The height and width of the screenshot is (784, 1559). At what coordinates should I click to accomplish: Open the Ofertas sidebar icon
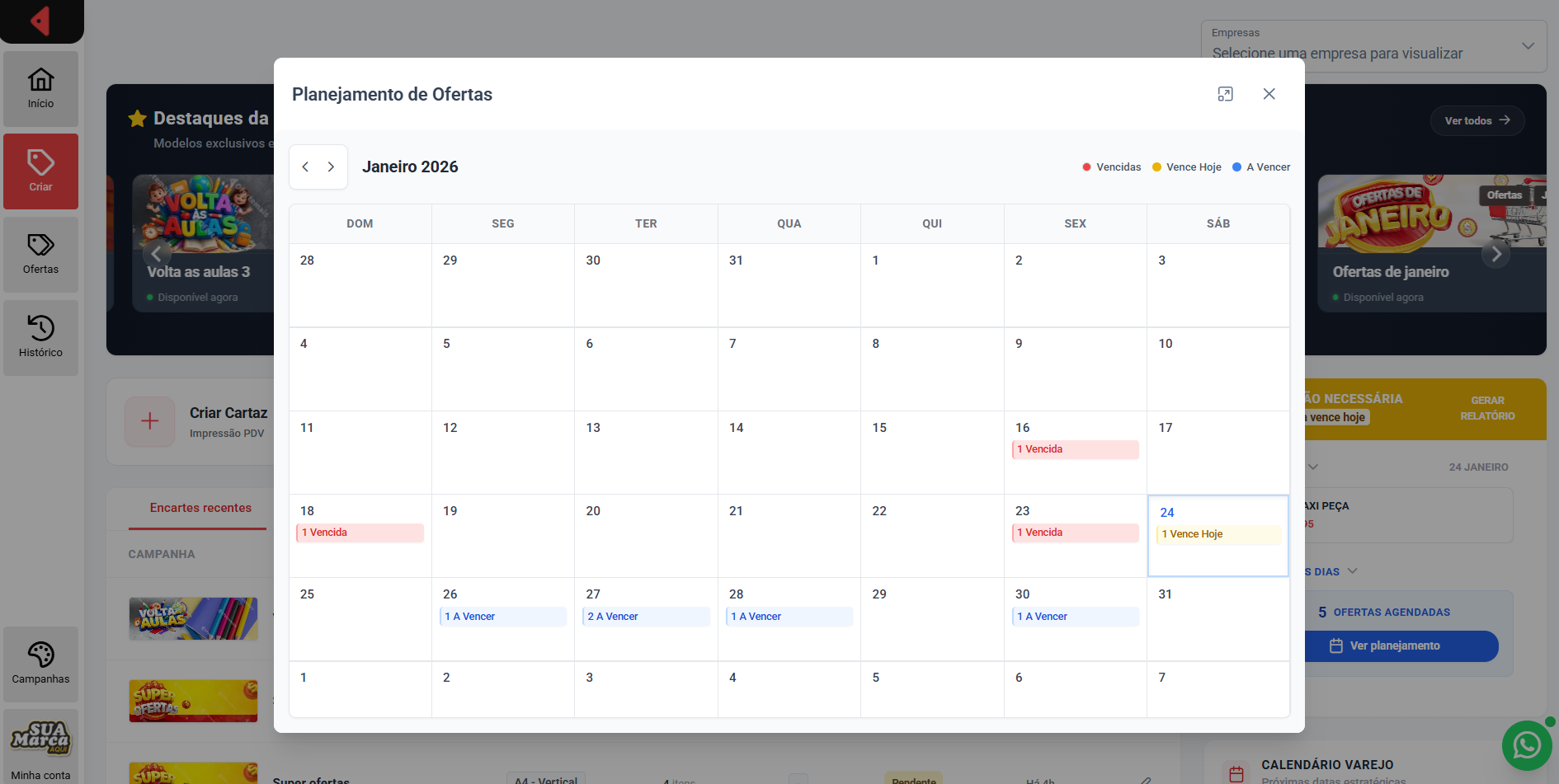coord(40,246)
